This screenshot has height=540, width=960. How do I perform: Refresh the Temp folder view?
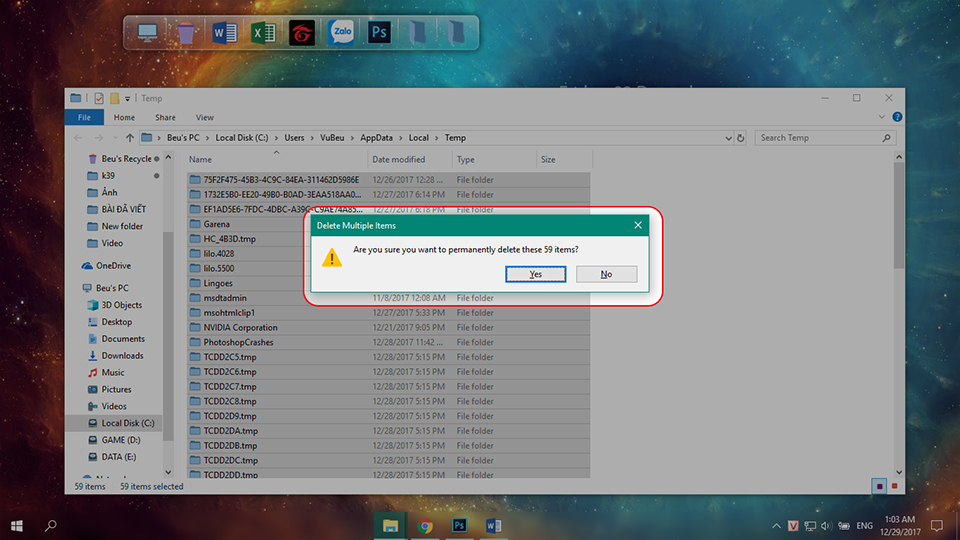[x=740, y=138]
